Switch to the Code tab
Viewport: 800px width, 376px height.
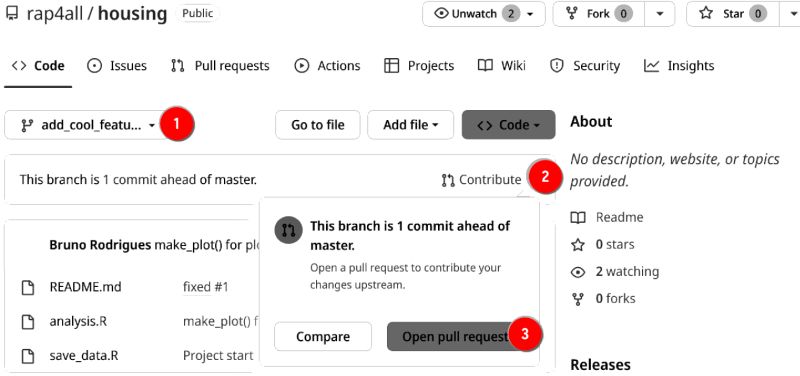click(38, 66)
